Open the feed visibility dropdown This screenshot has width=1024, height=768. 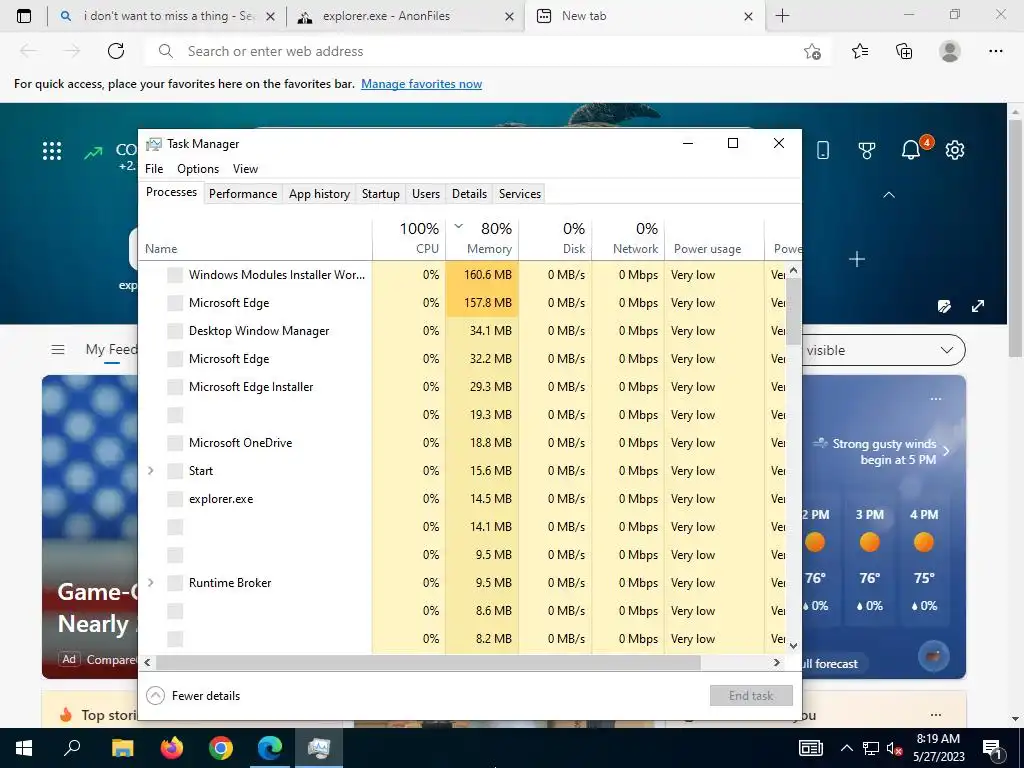point(883,350)
